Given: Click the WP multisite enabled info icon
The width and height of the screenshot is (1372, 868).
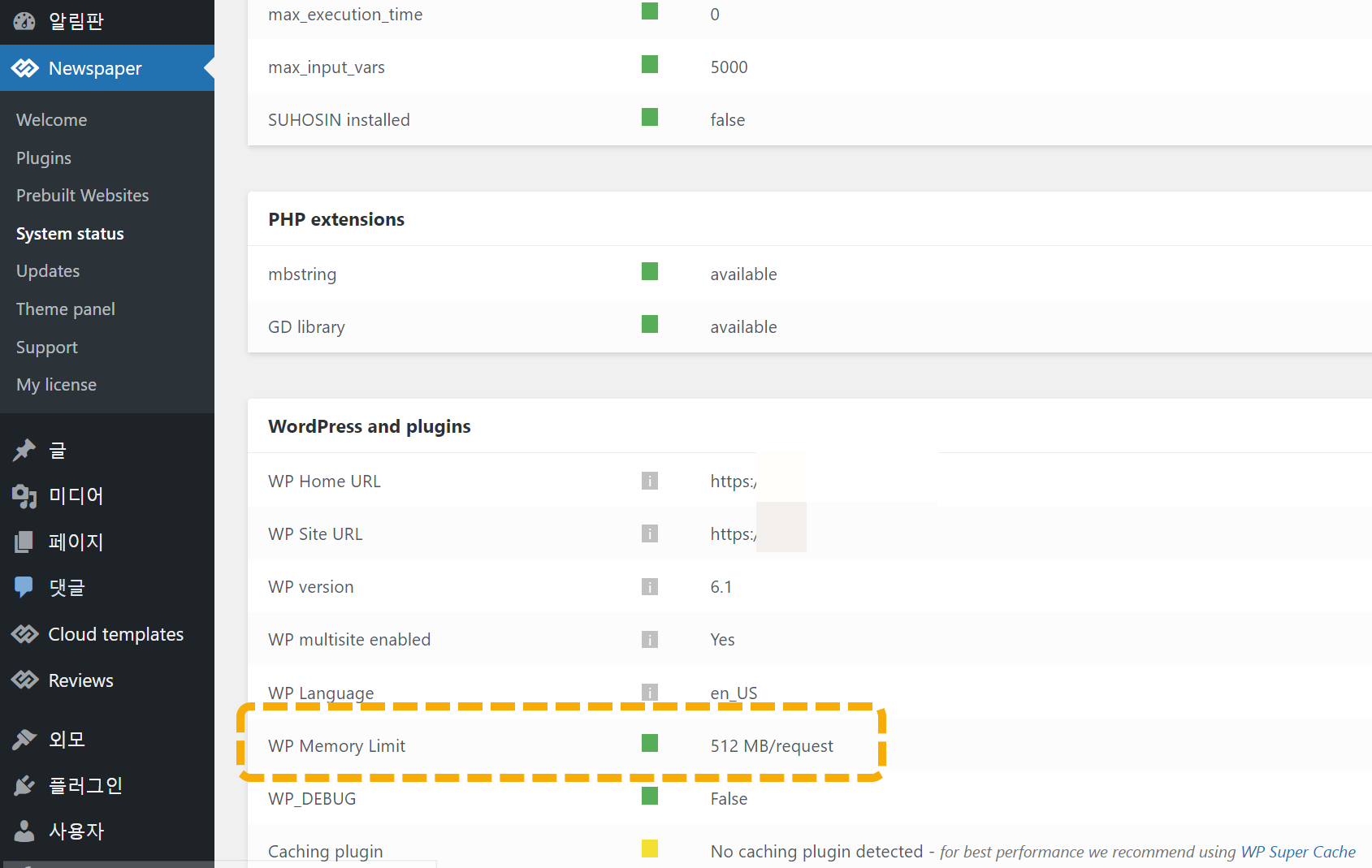Looking at the screenshot, I should point(650,639).
